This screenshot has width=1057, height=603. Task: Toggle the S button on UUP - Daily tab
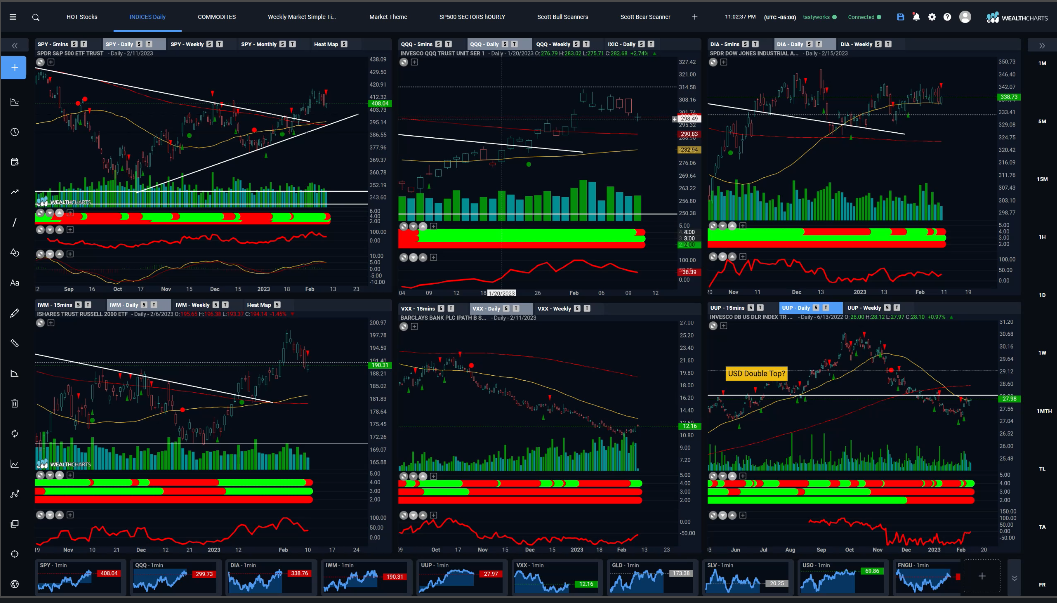click(817, 308)
